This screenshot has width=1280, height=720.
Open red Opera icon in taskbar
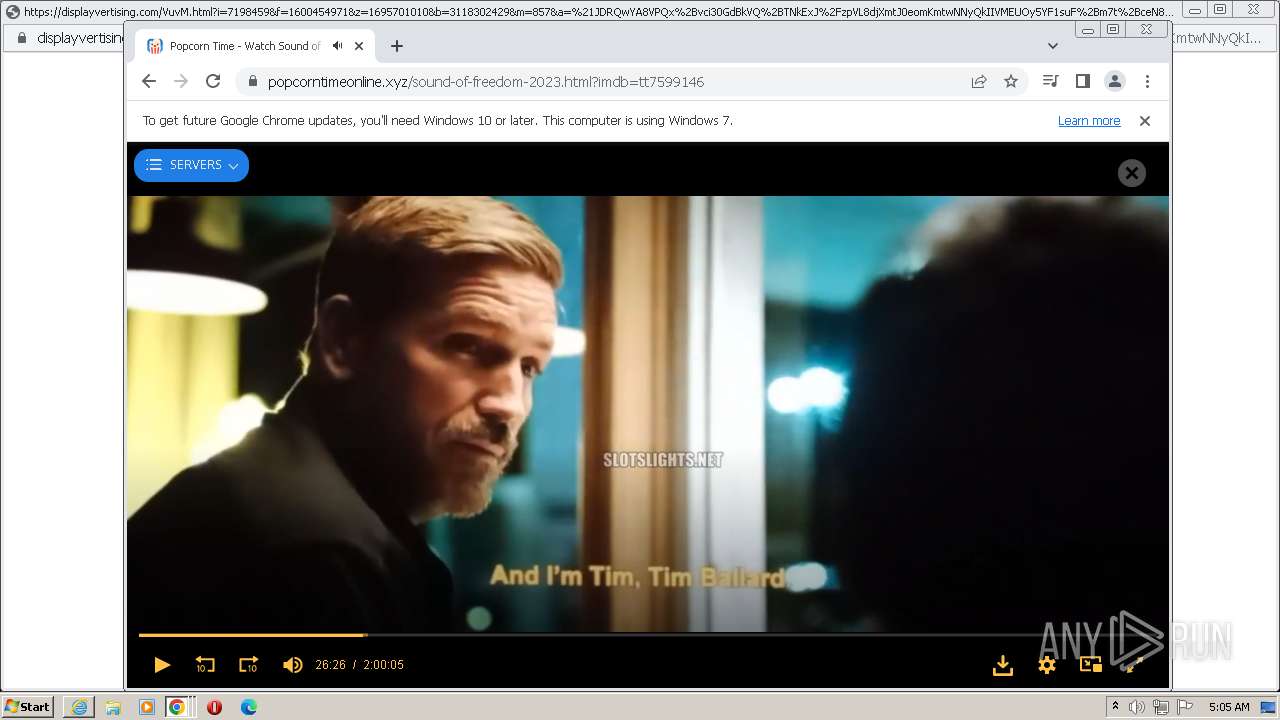coord(214,707)
